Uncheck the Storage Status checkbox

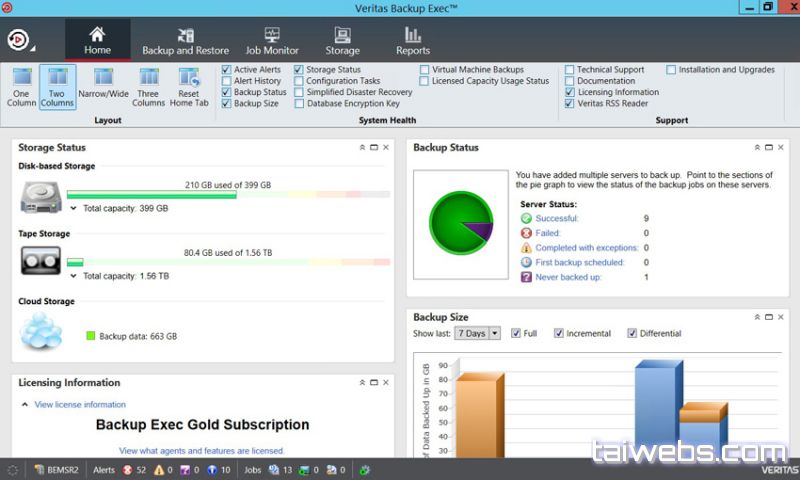(x=299, y=70)
